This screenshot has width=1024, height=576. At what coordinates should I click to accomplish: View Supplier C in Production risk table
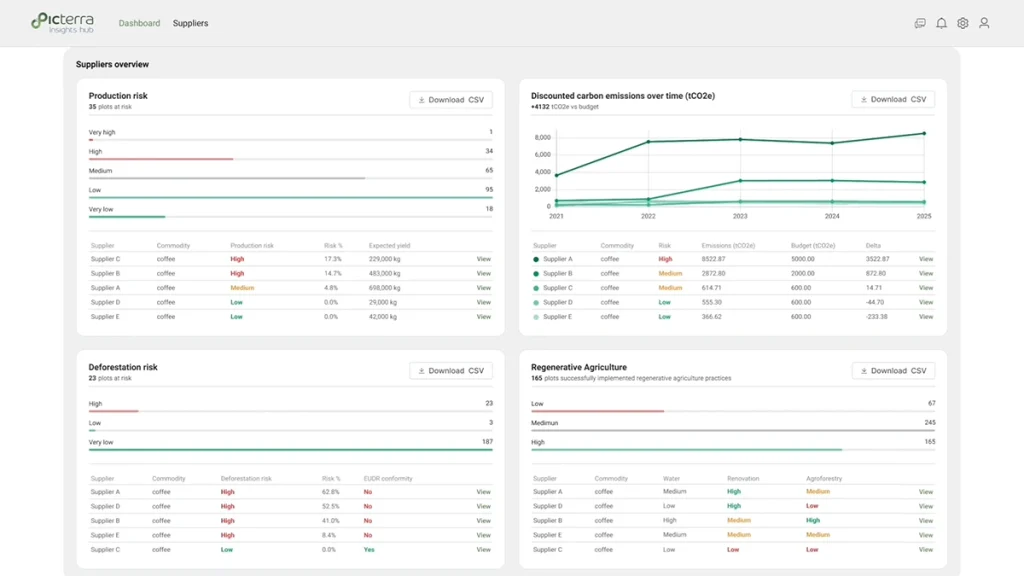(x=483, y=259)
